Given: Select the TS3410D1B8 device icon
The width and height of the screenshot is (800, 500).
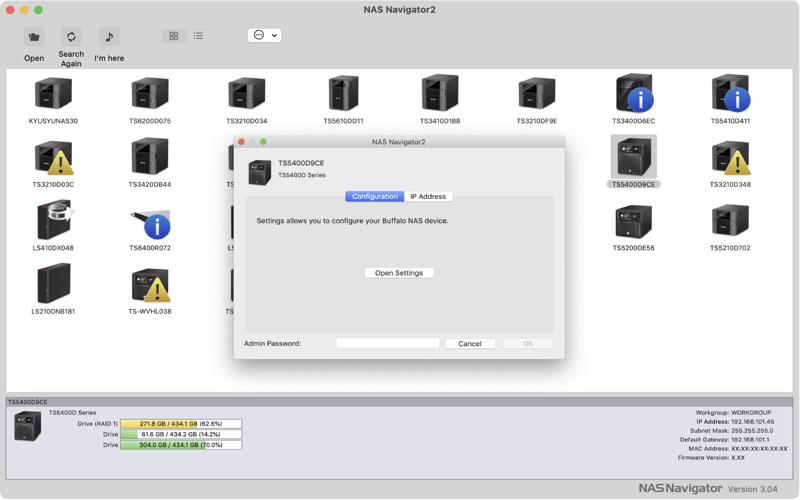Looking at the screenshot, I should [440, 93].
